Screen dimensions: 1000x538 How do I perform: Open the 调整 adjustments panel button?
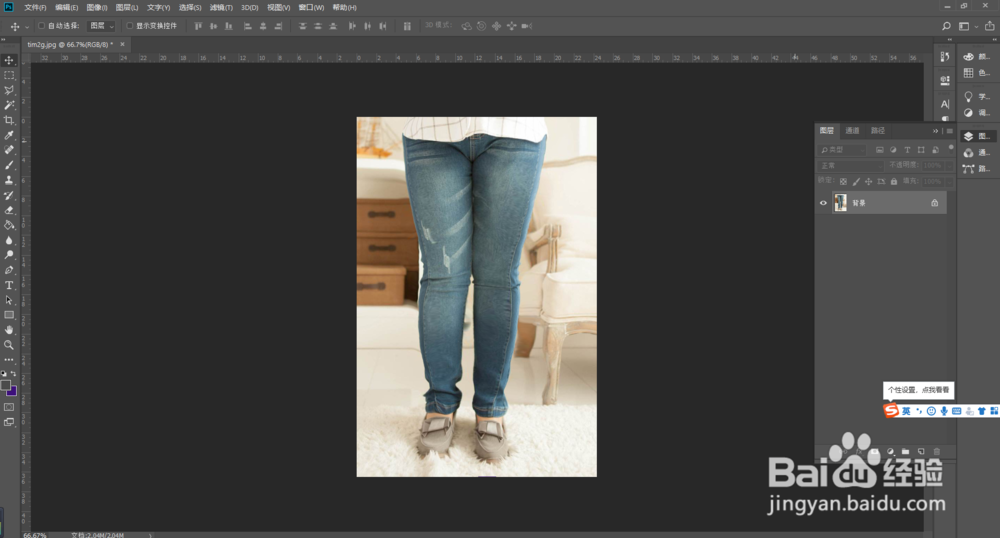pos(976,113)
